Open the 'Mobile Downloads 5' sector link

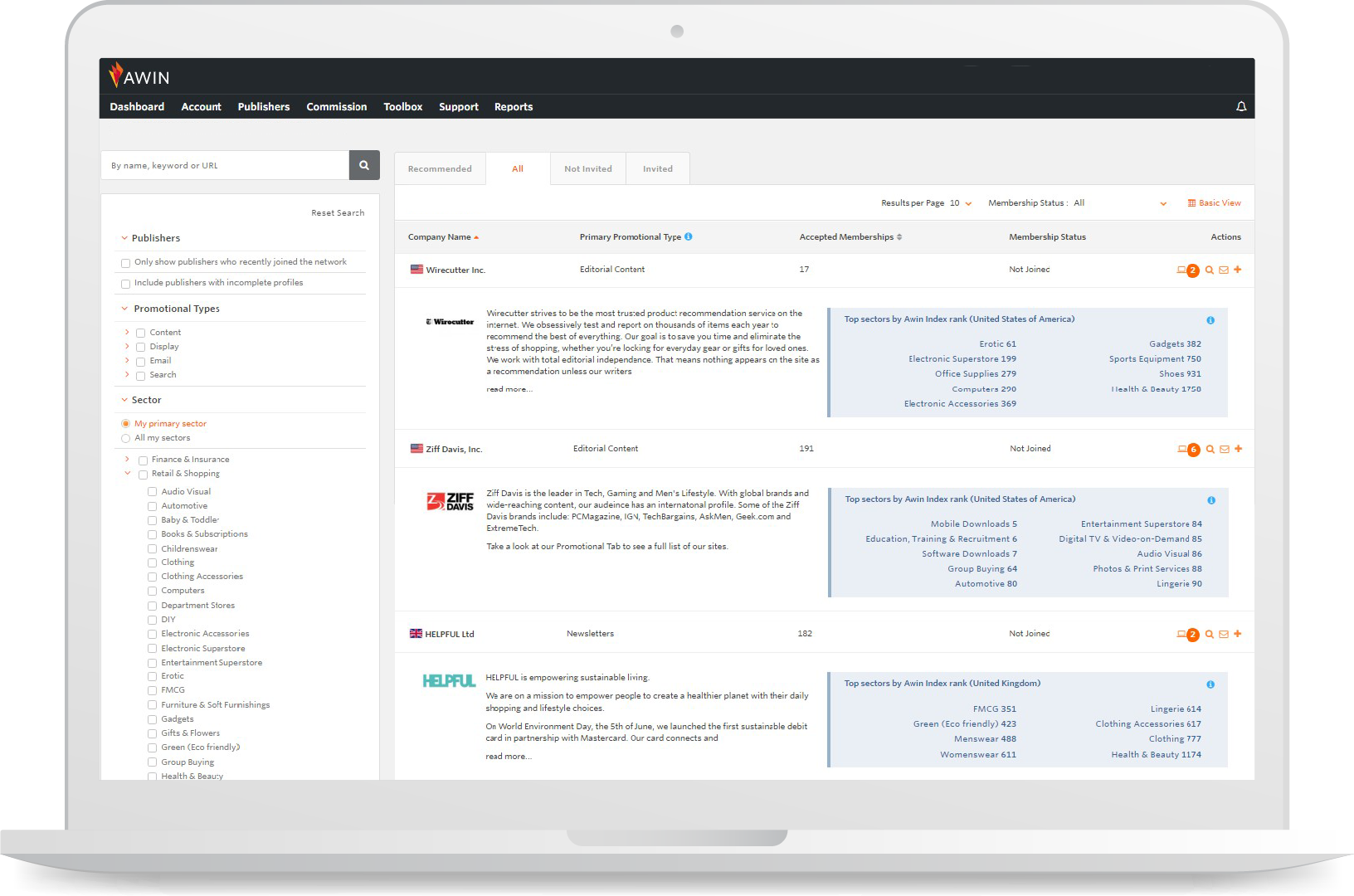(974, 524)
